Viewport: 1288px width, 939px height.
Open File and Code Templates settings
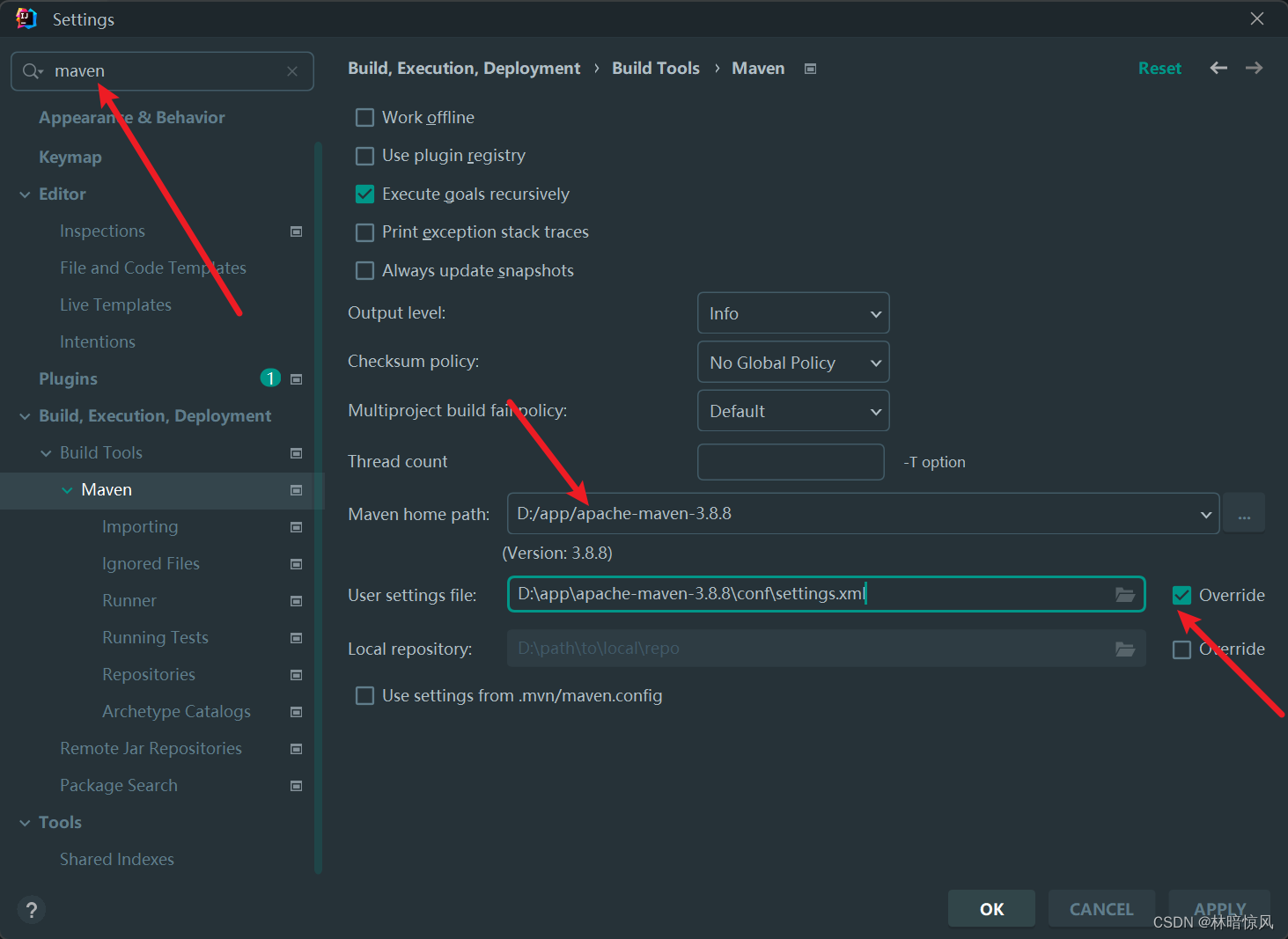coord(153,268)
